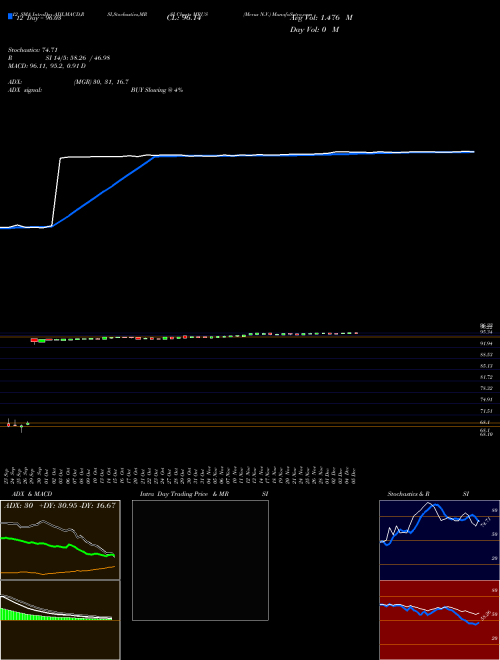500x660 pixels.
Task: Click the 74.91 price axis label
Action: [486, 399]
